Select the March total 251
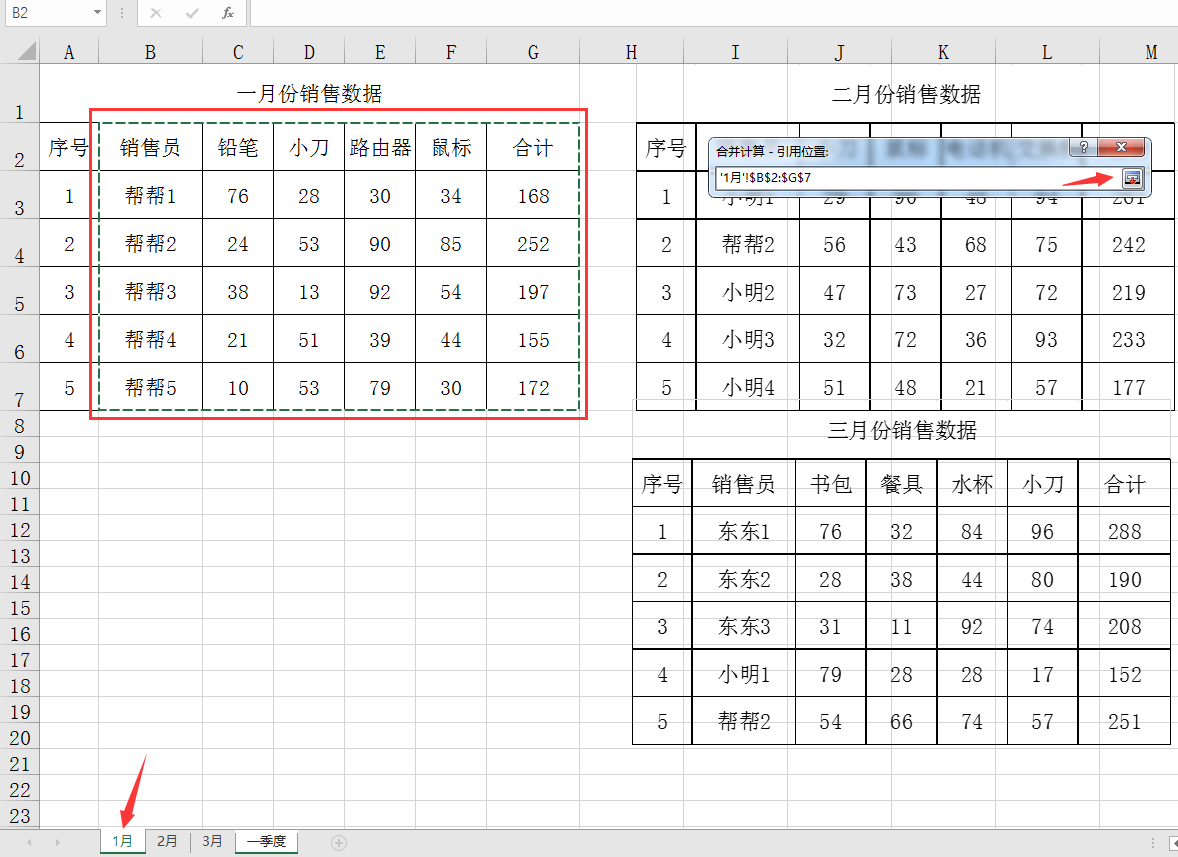Screen dimensions: 1178x857 tap(1125, 721)
